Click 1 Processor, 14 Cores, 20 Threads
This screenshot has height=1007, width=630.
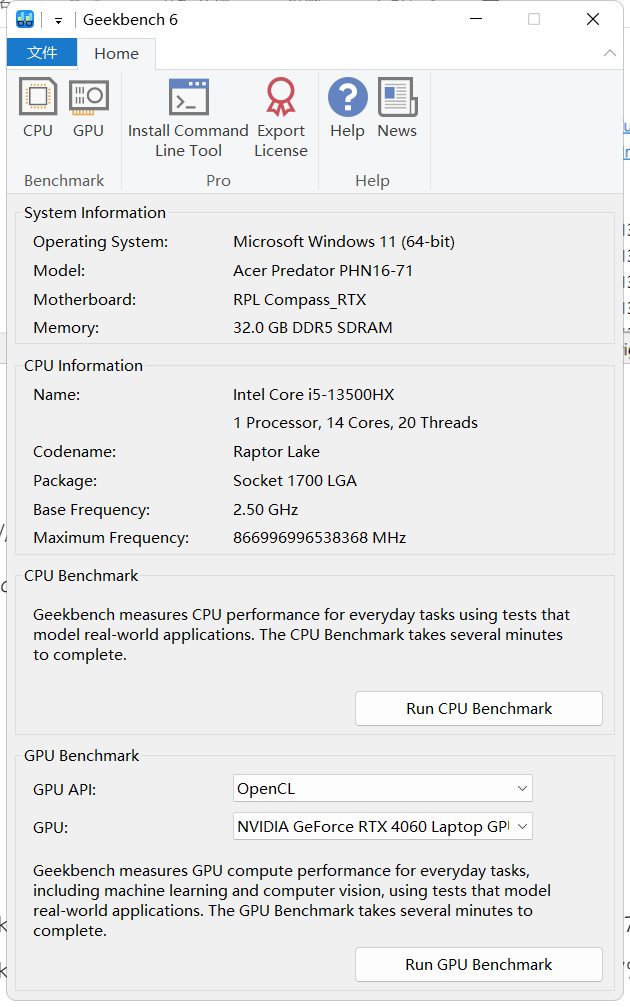tap(355, 423)
